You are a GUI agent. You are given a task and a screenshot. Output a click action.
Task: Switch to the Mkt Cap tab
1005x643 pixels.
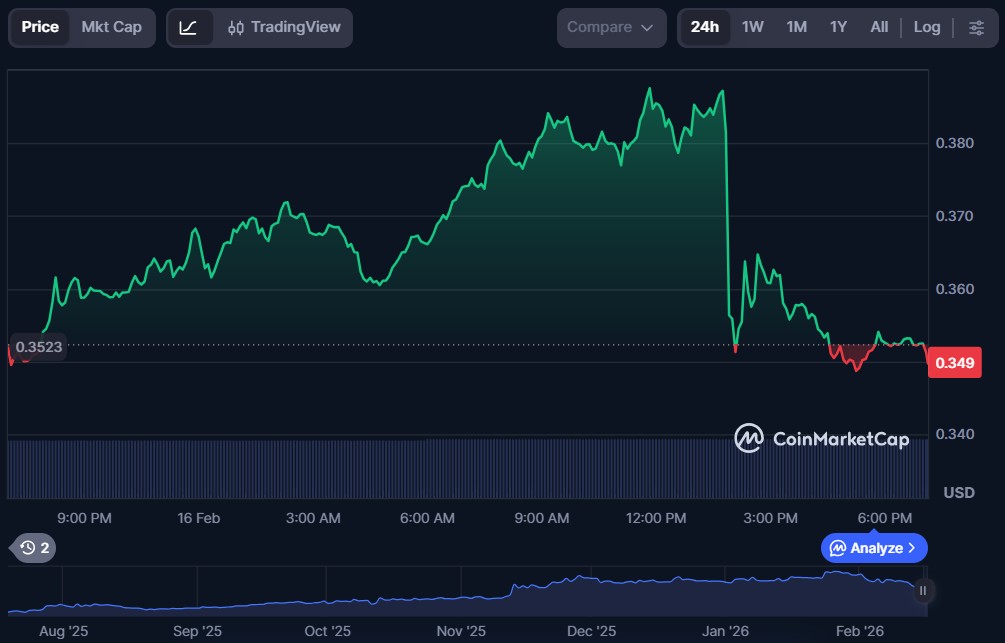click(x=111, y=27)
